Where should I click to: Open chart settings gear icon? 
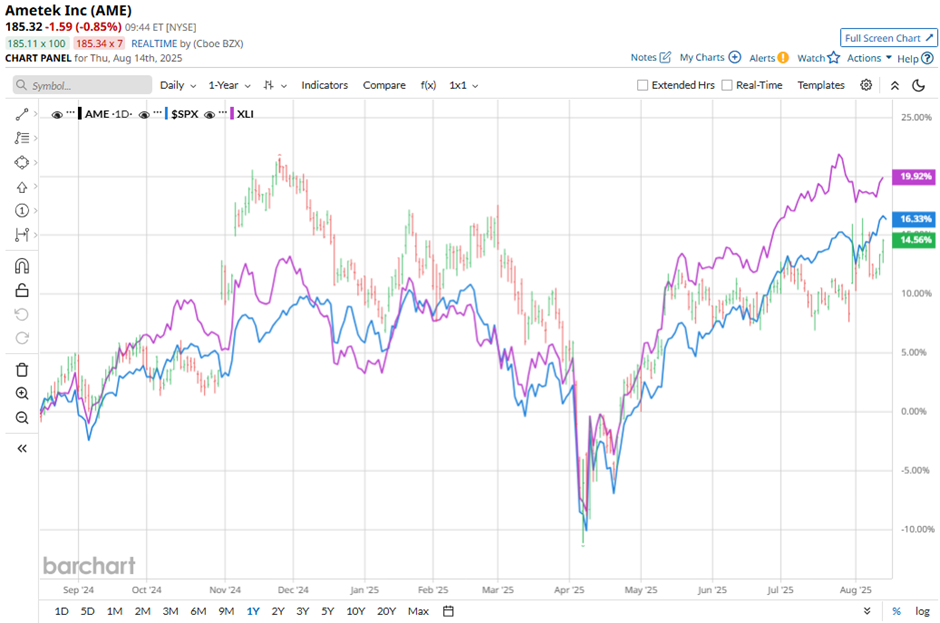click(x=866, y=85)
